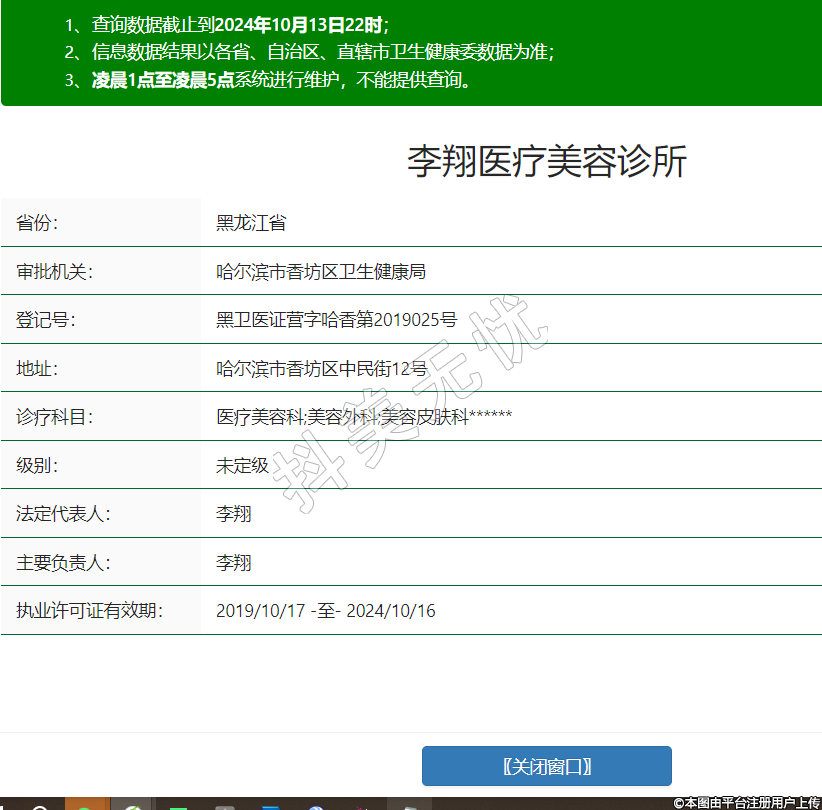Select approval authority 哈尔滨市香坊区卫生健康局
Screen dimensions: 822x810
[321, 272]
